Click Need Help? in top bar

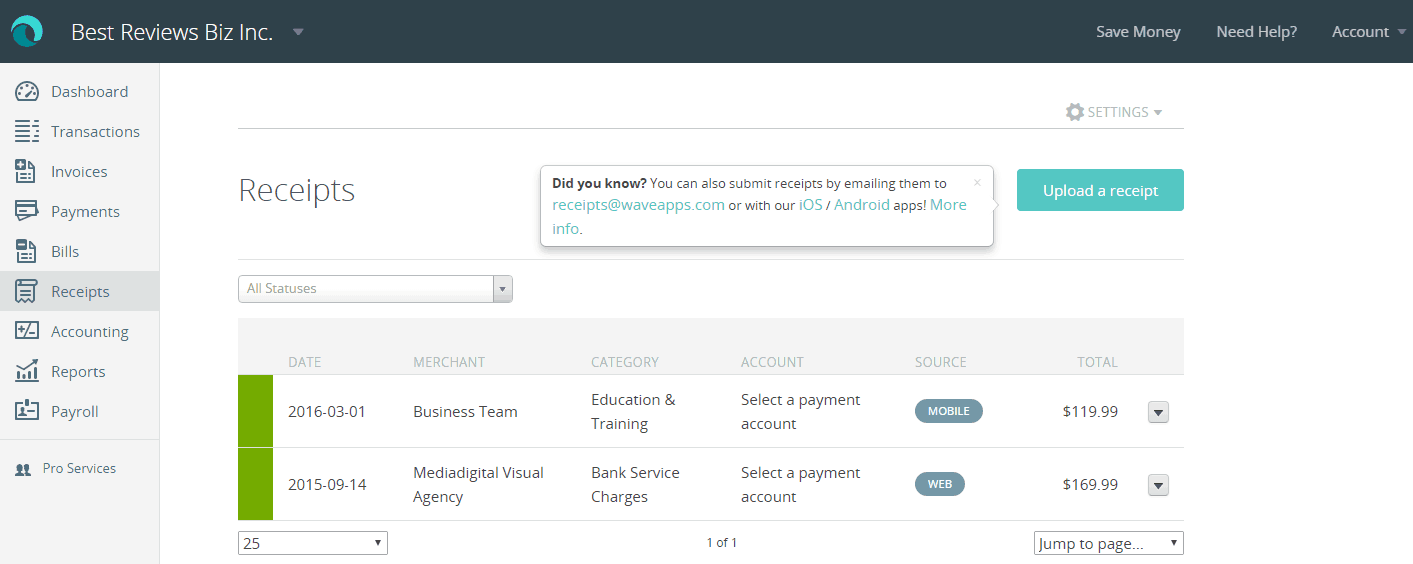(x=1256, y=32)
